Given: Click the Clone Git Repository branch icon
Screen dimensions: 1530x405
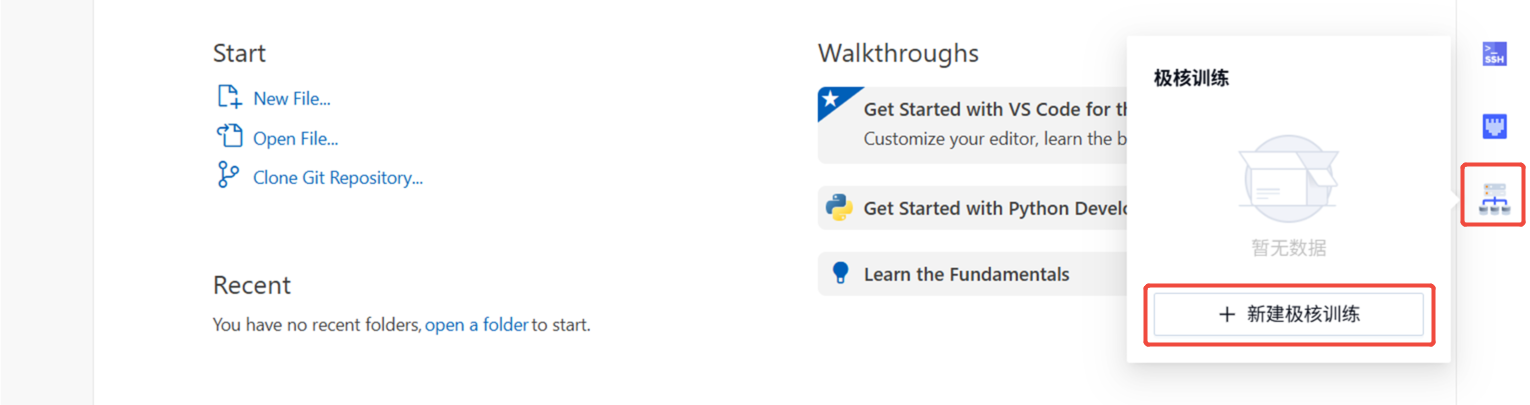Looking at the screenshot, I should (228, 176).
